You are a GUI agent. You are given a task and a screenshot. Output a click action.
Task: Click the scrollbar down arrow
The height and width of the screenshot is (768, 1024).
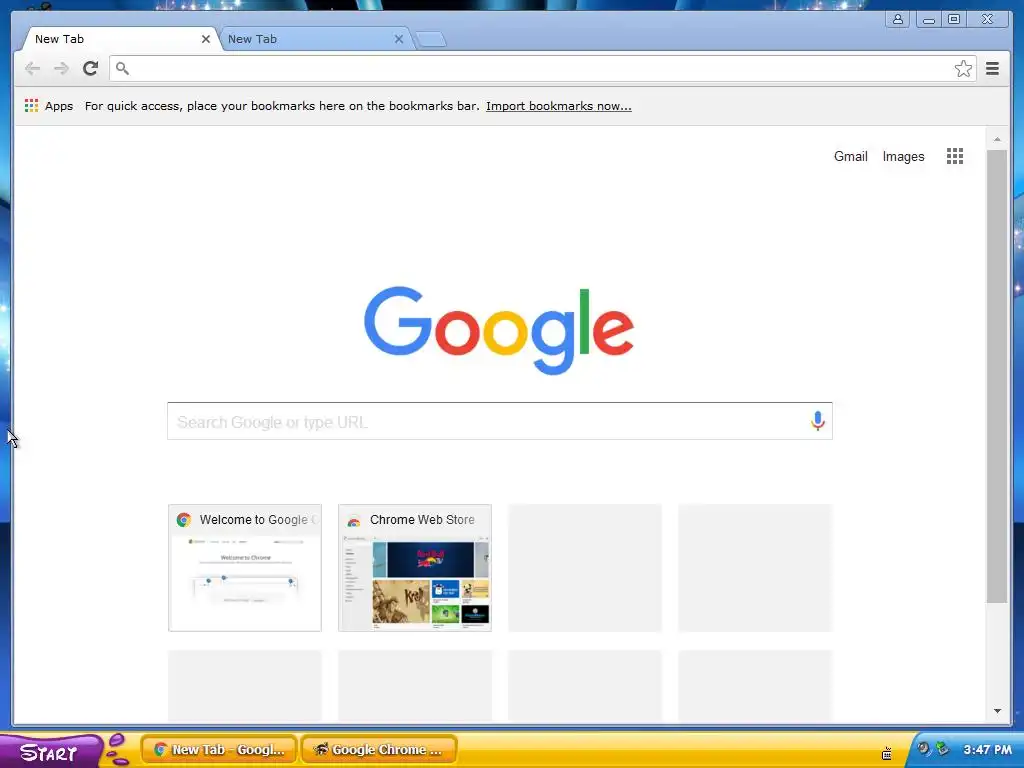997,711
